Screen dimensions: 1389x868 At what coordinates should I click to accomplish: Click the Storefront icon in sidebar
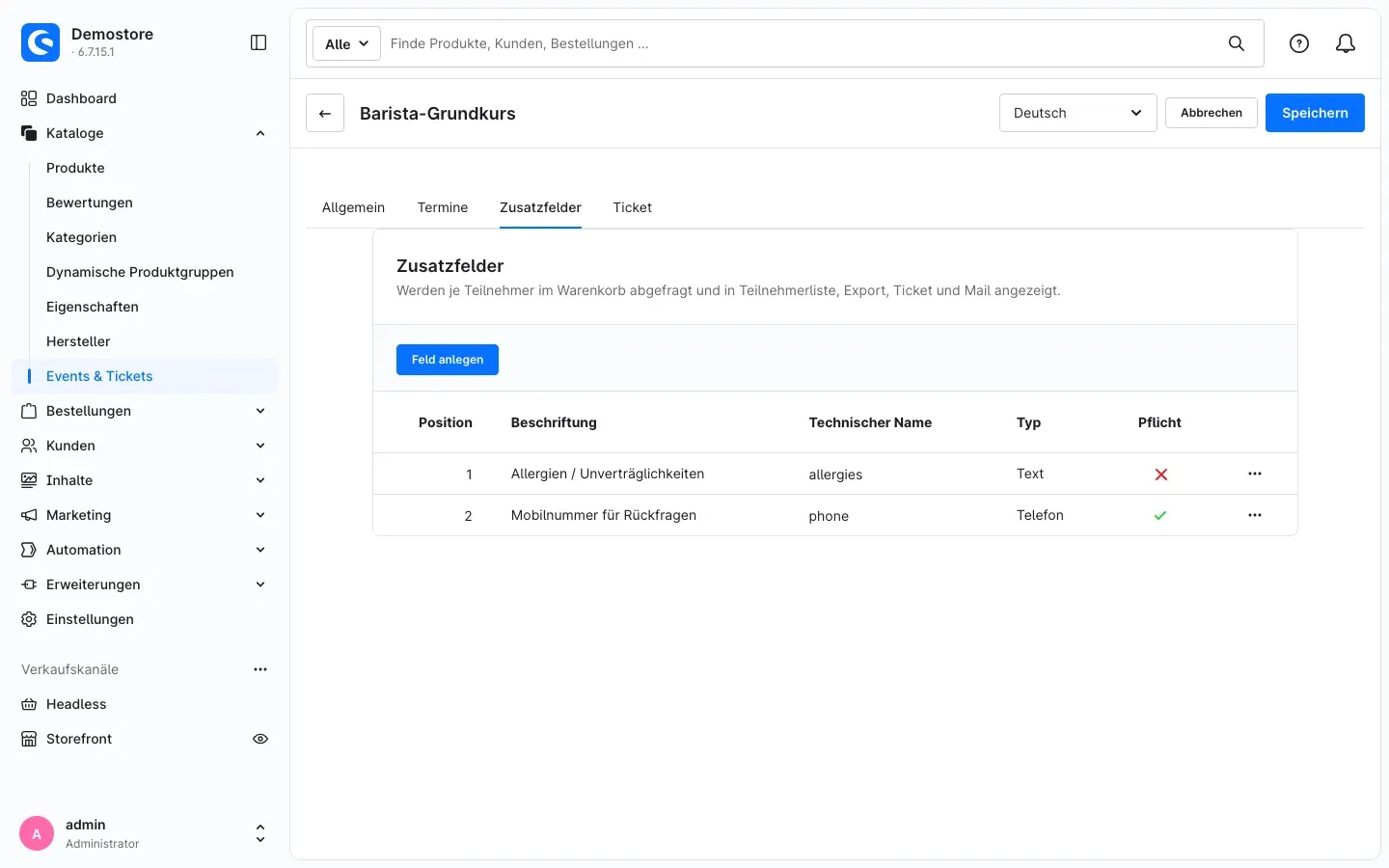click(29, 739)
